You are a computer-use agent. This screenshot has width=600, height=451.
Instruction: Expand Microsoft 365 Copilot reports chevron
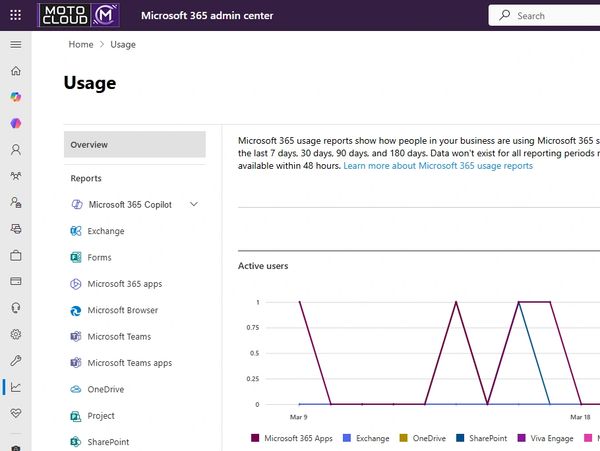[194, 205]
